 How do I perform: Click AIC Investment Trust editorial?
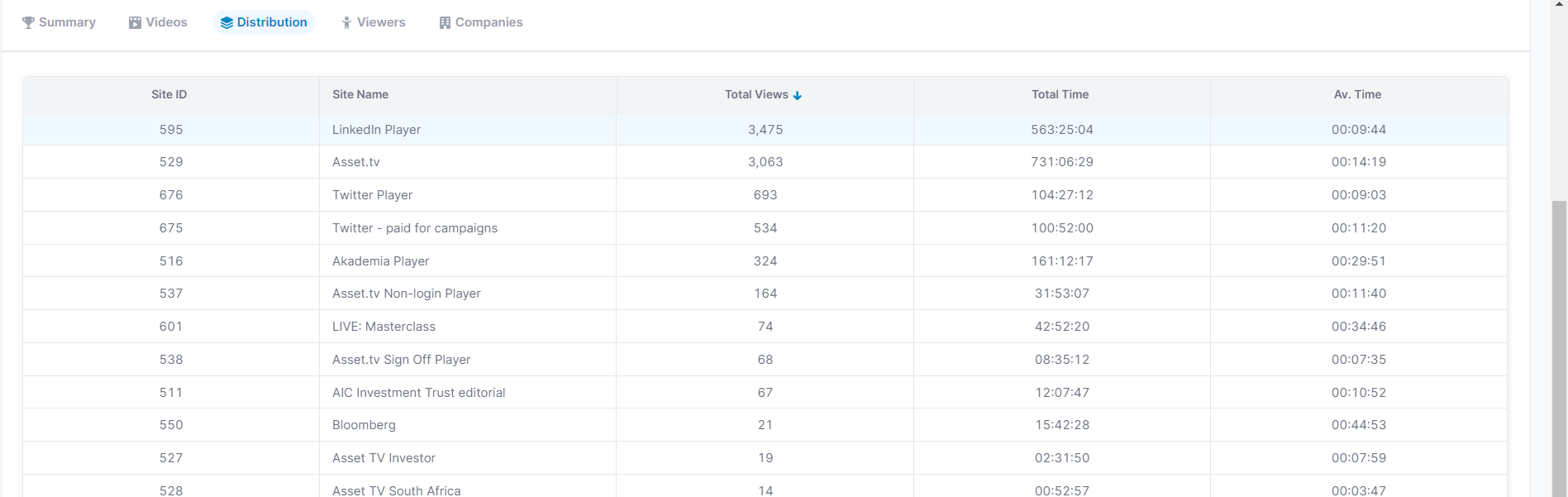point(418,393)
